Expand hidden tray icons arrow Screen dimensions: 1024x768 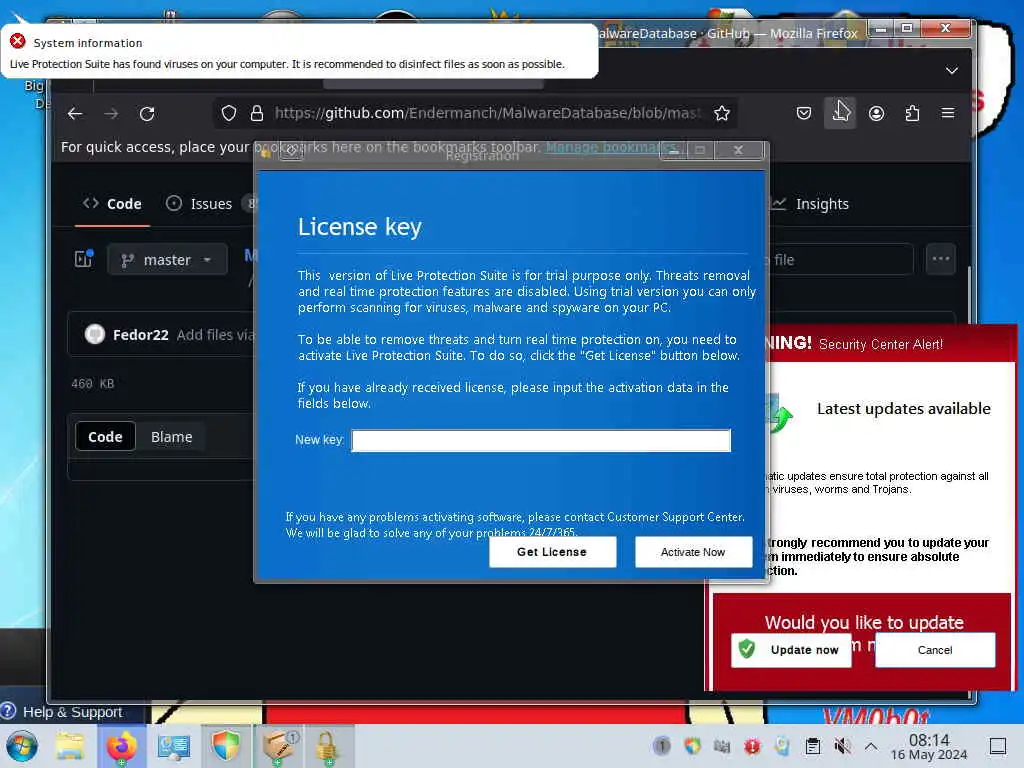pos(871,746)
